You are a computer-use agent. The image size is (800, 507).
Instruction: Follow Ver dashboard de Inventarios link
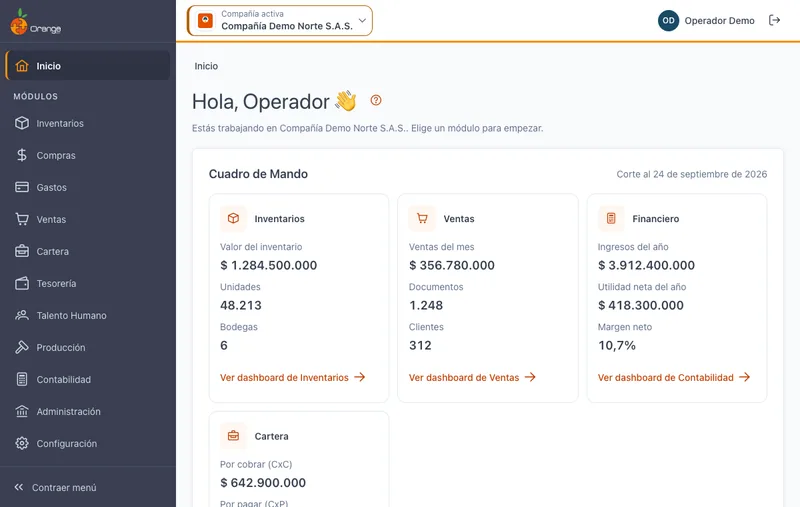point(293,377)
